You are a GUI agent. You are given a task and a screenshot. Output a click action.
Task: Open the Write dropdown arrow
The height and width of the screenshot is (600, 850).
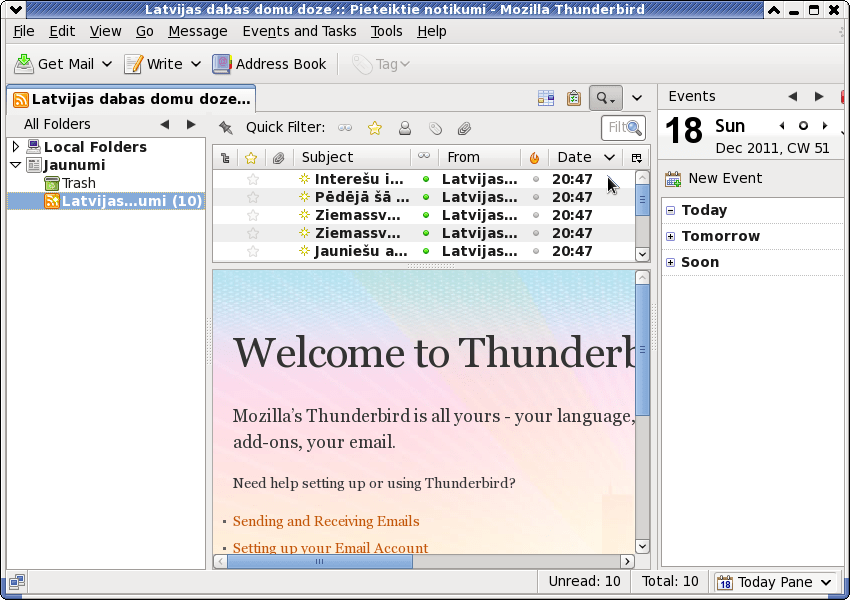tap(196, 64)
